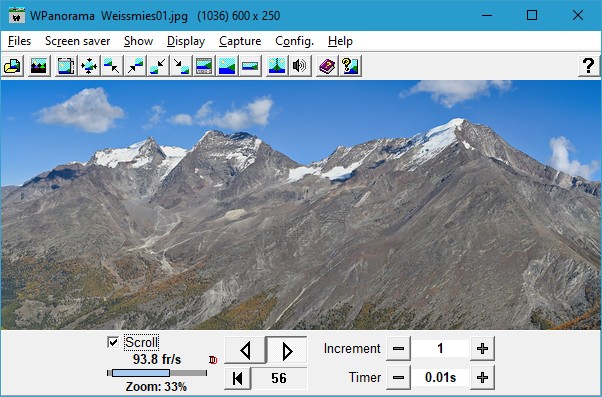Maximize the WPanorama window
The height and width of the screenshot is (397, 602).
(532, 15)
